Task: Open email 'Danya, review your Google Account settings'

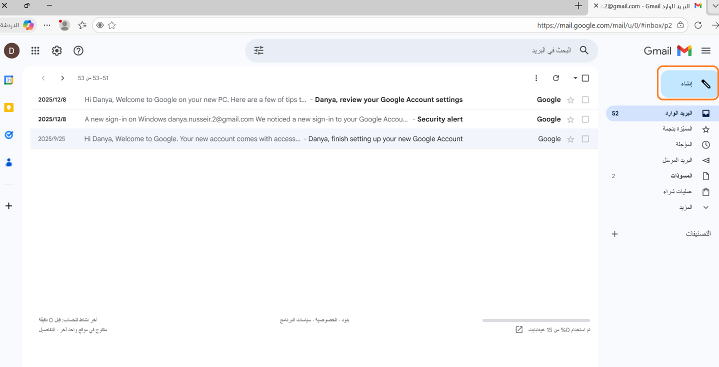Action: coord(389,100)
